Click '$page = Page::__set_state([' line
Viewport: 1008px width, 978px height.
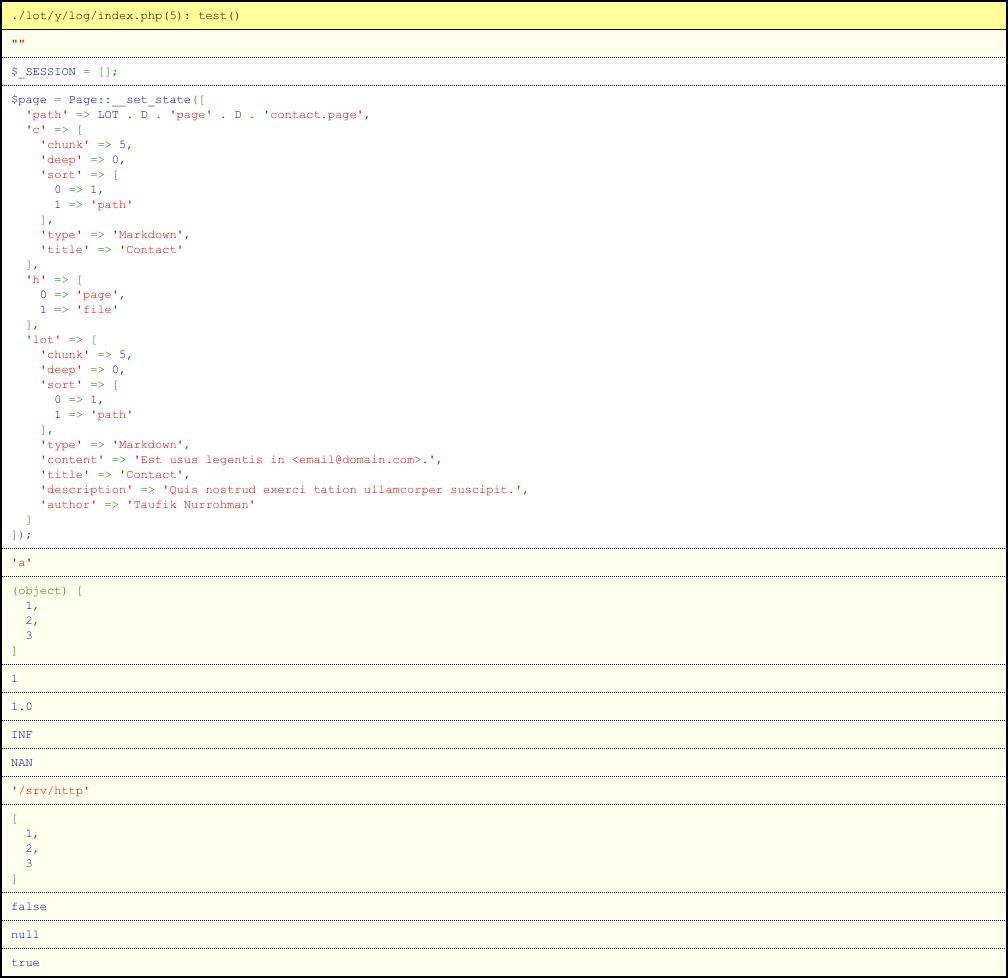click(108, 100)
